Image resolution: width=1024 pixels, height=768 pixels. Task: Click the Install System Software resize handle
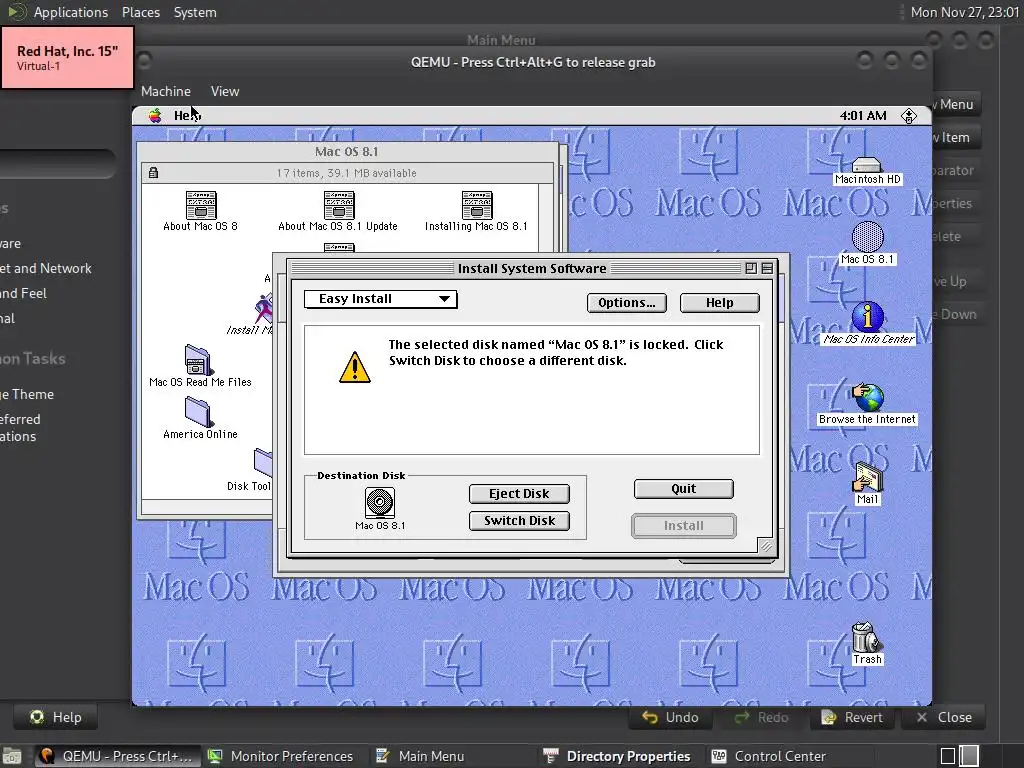click(765, 545)
